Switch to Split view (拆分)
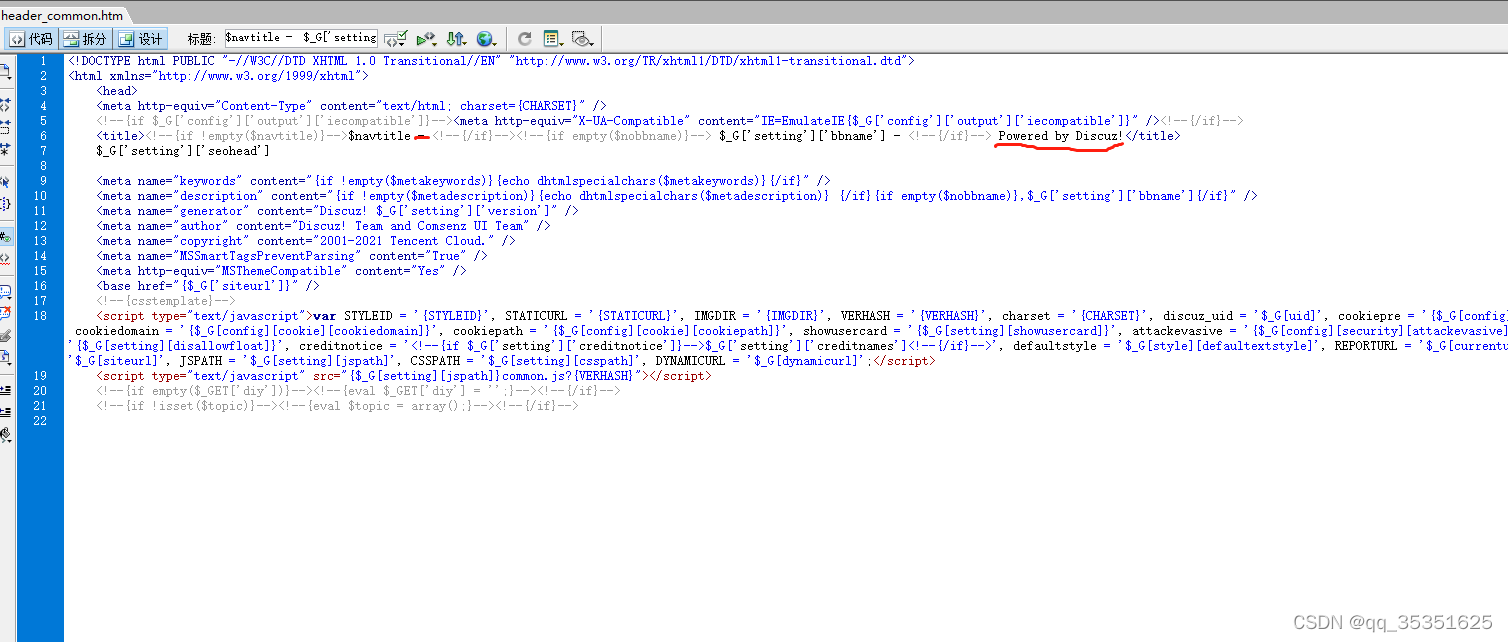1508x642 pixels. pyautogui.click(x=85, y=39)
